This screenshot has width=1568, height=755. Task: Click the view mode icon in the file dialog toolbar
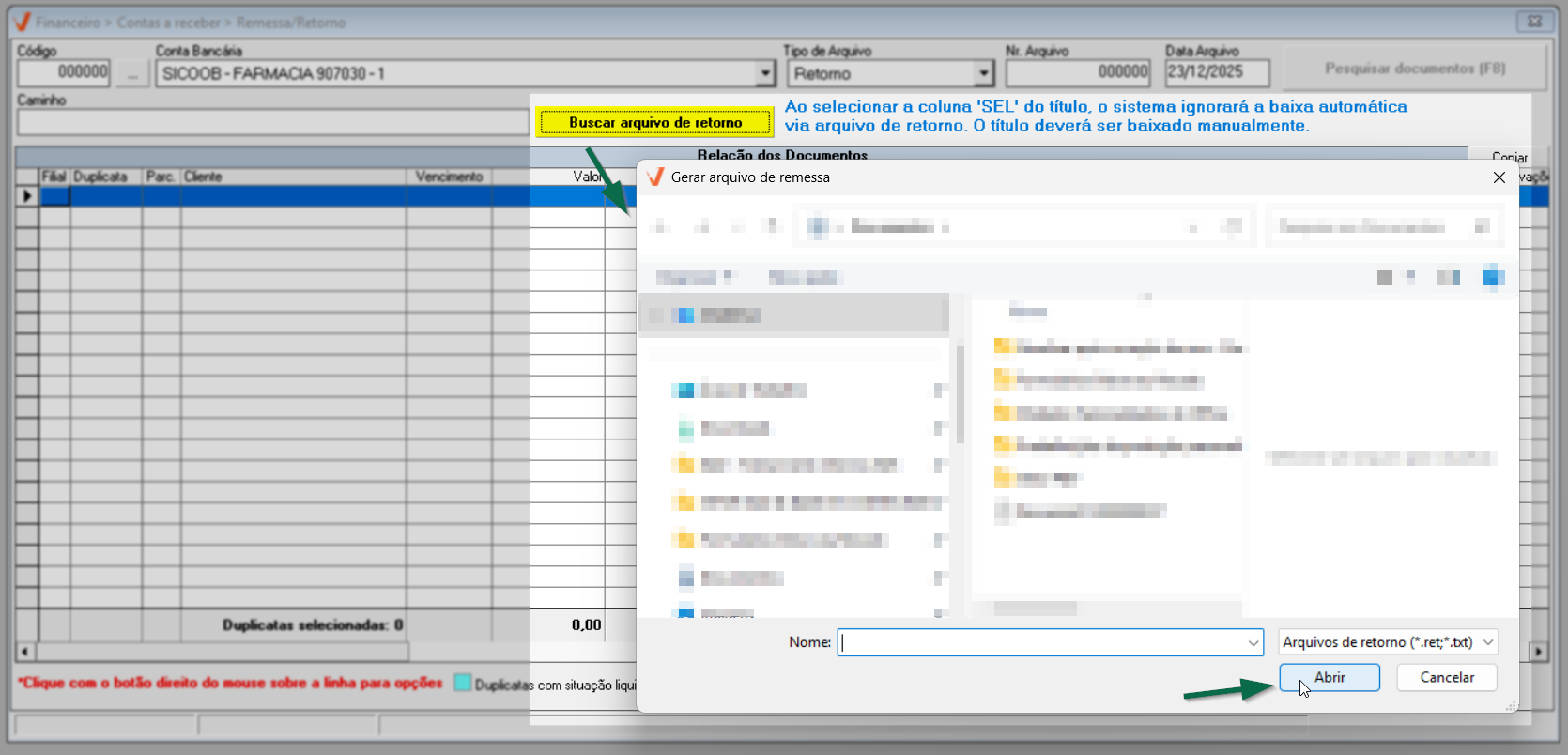(x=1385, y=277)
